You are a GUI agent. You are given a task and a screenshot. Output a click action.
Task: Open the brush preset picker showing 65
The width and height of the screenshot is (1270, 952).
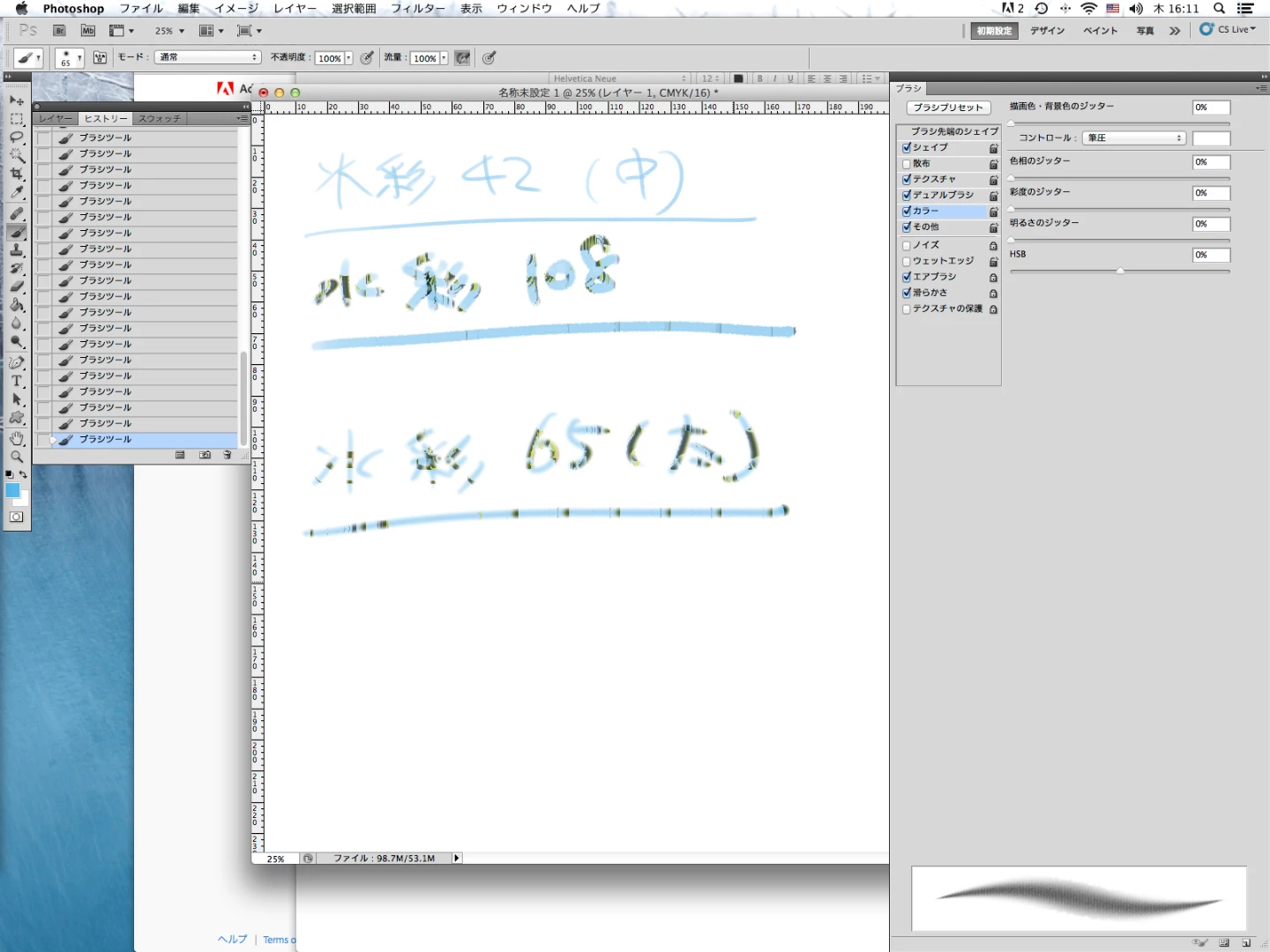[70, 58]
